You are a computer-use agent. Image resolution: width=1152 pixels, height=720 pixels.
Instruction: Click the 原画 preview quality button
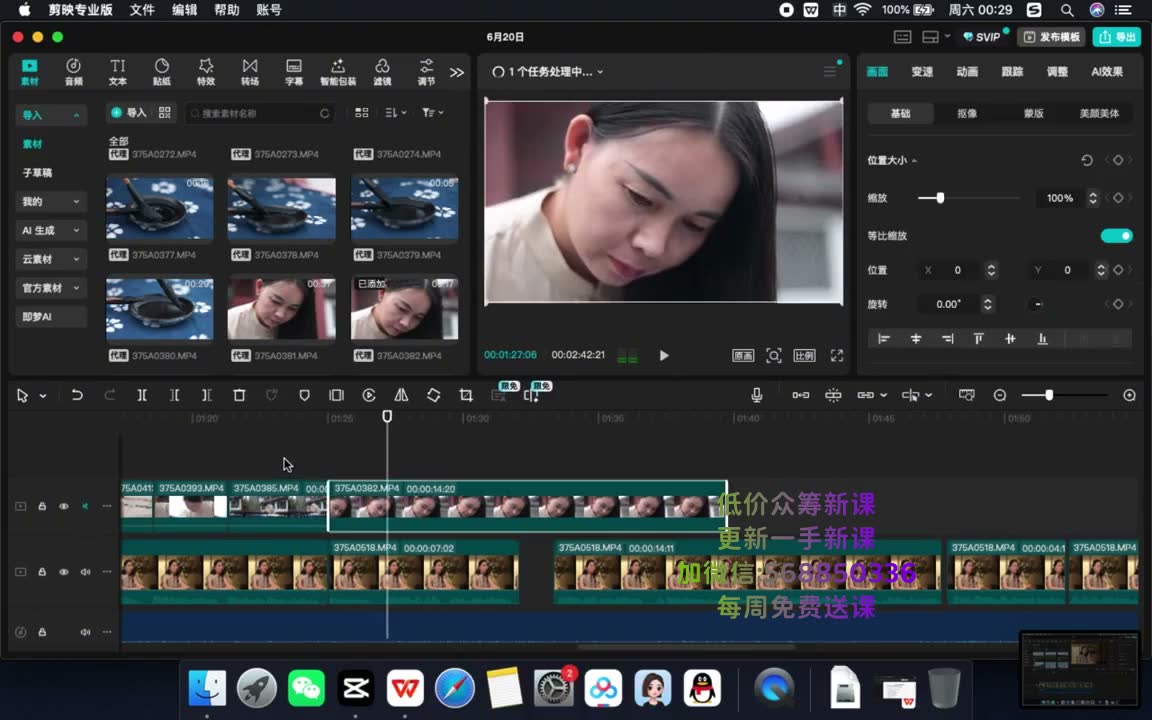coord(743,356)
